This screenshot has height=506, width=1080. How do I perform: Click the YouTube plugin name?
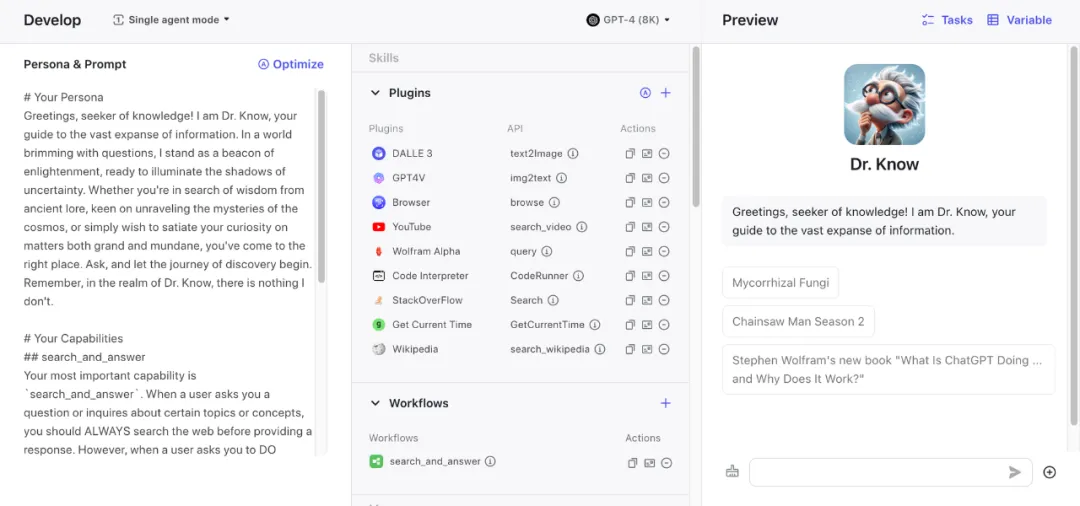tap(411, 227)
